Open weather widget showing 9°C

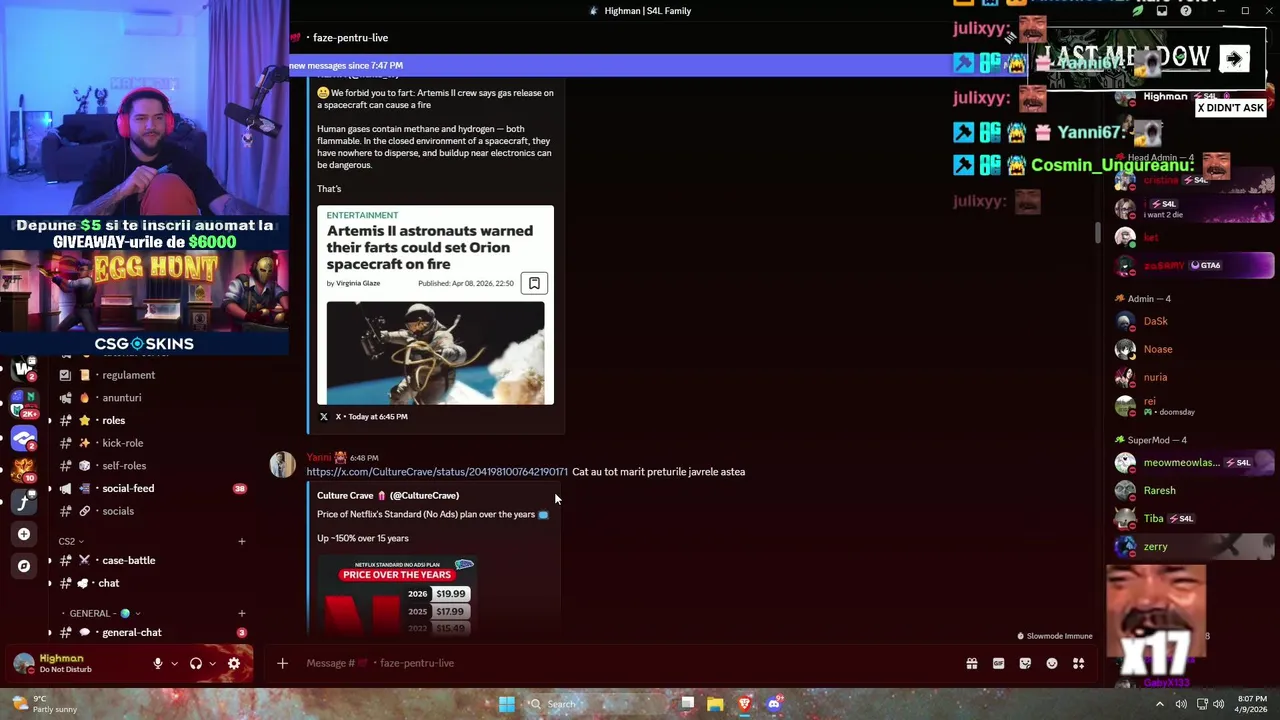click(x=42, y=704)
